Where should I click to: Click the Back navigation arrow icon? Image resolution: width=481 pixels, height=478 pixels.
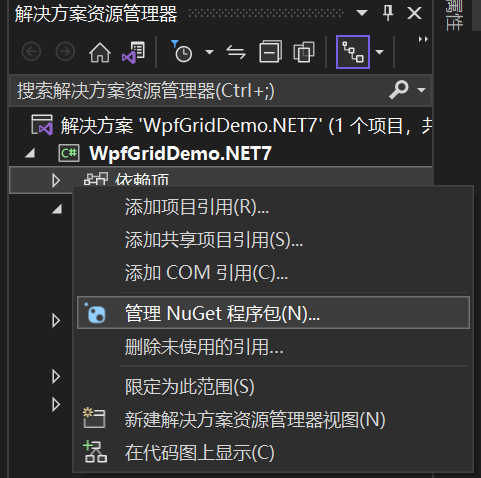[x=31, y=52]
